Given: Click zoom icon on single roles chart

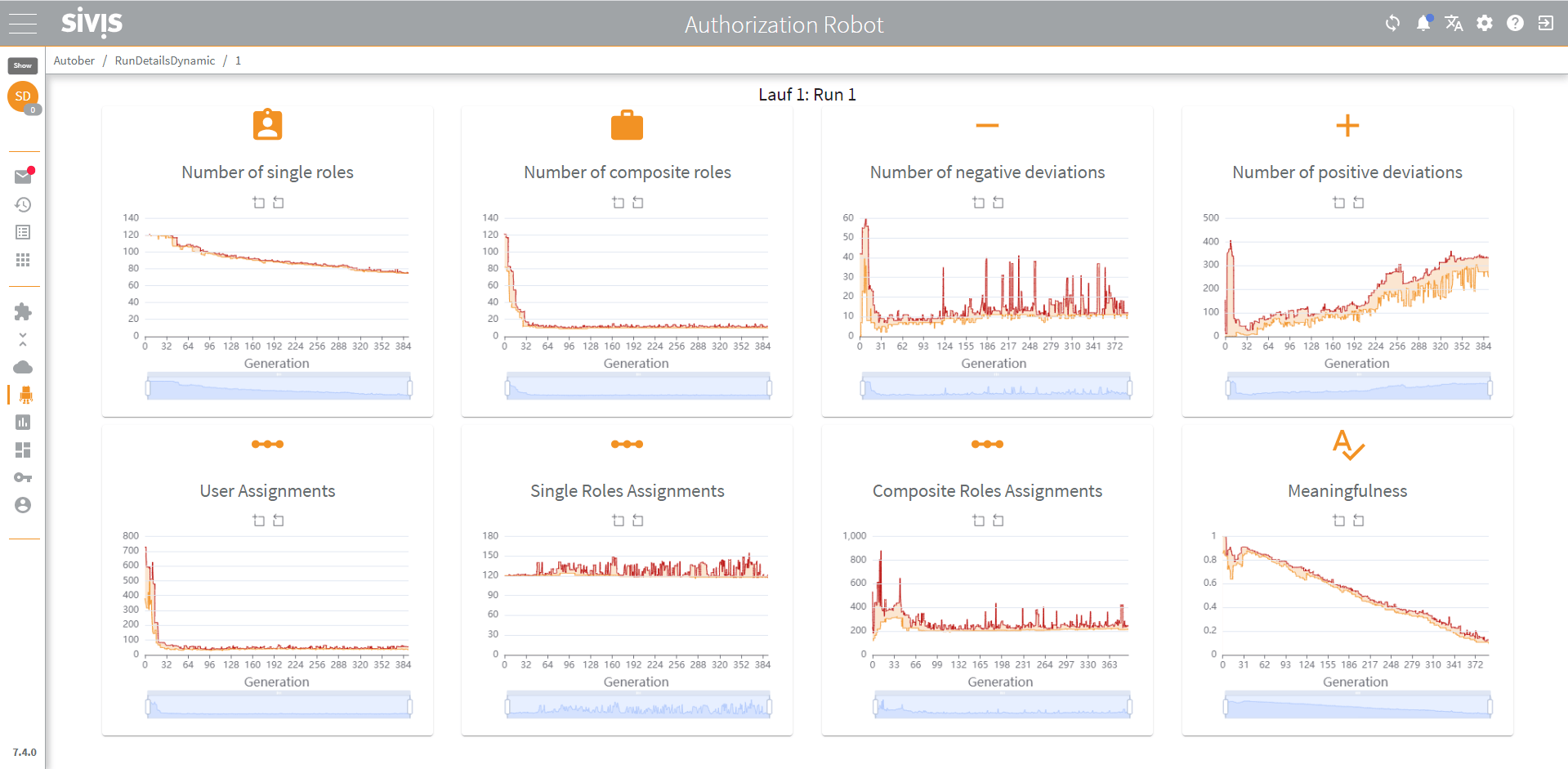Looking at the screenshot, I should click(258, 202).
